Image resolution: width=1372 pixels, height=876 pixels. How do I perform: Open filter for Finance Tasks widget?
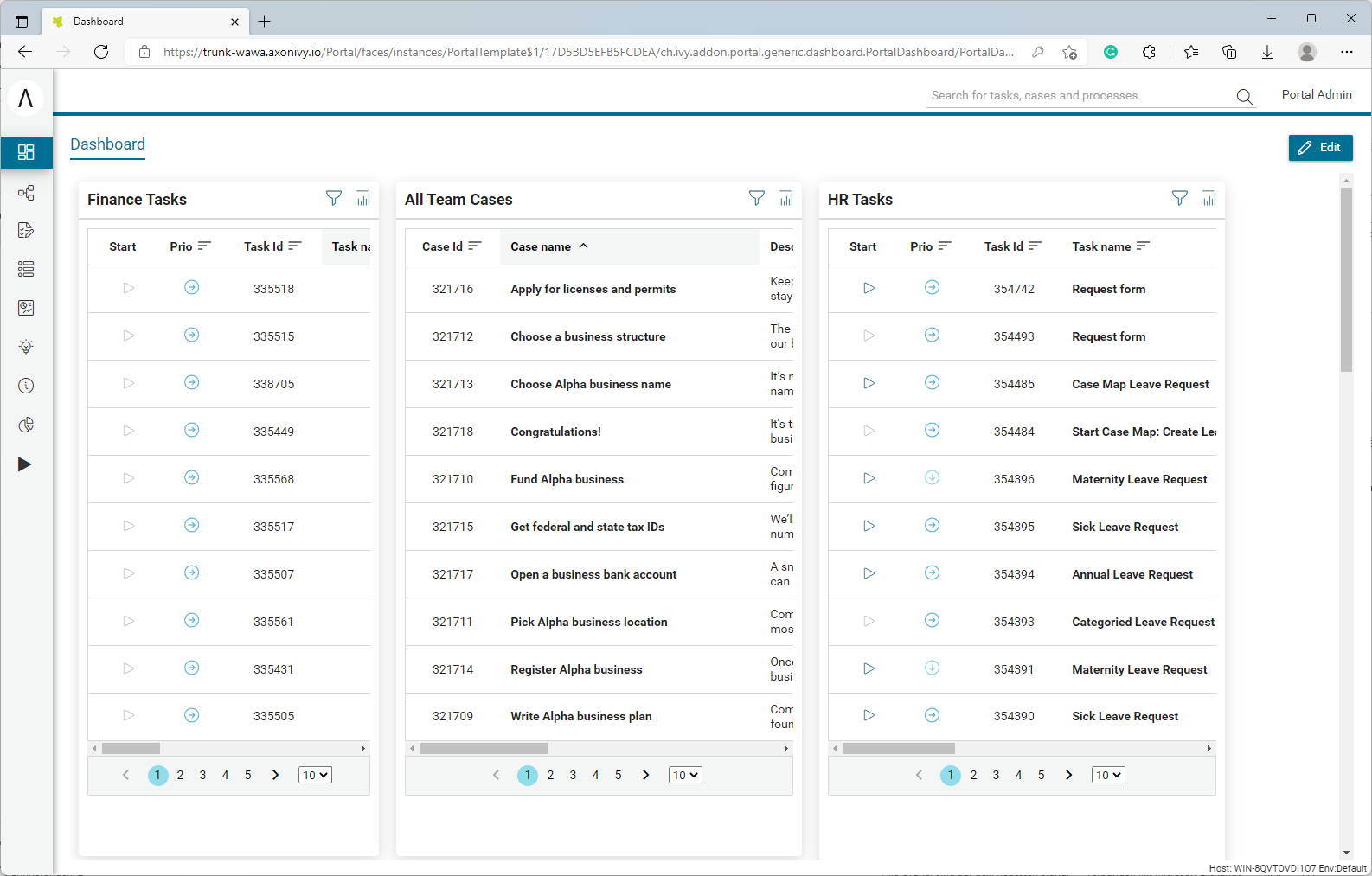click(x=333, y=198)
